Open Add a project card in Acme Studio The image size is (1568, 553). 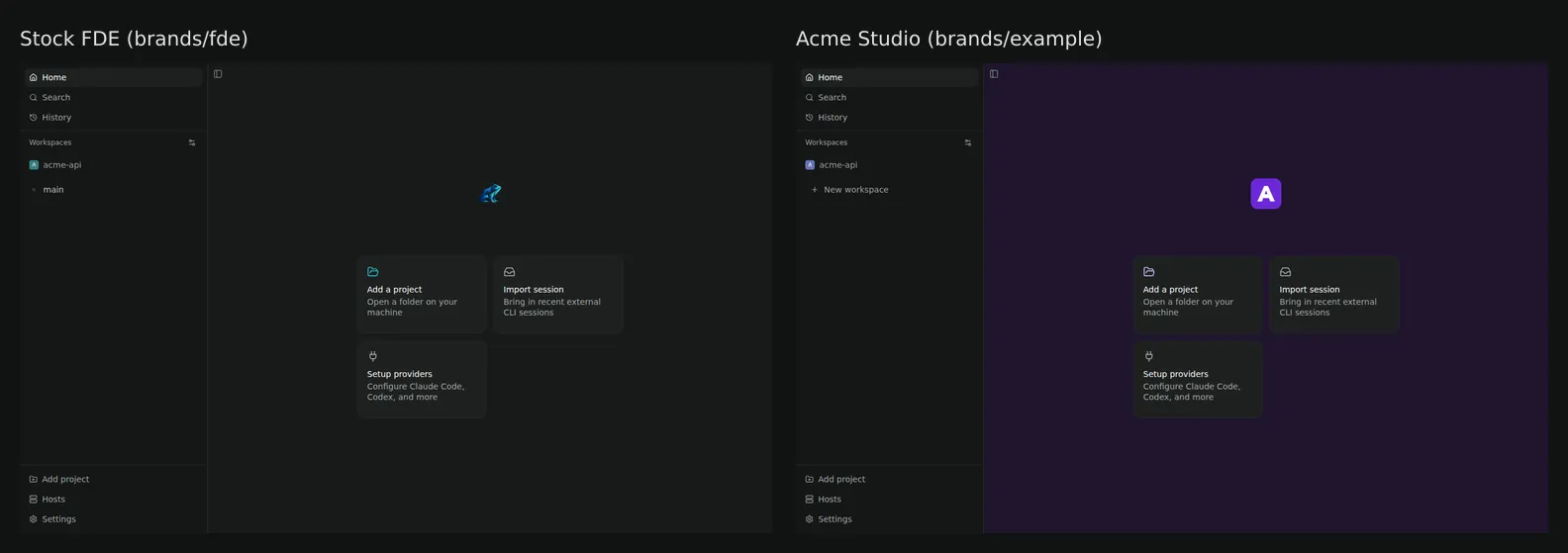click(x=1198, y=294)
